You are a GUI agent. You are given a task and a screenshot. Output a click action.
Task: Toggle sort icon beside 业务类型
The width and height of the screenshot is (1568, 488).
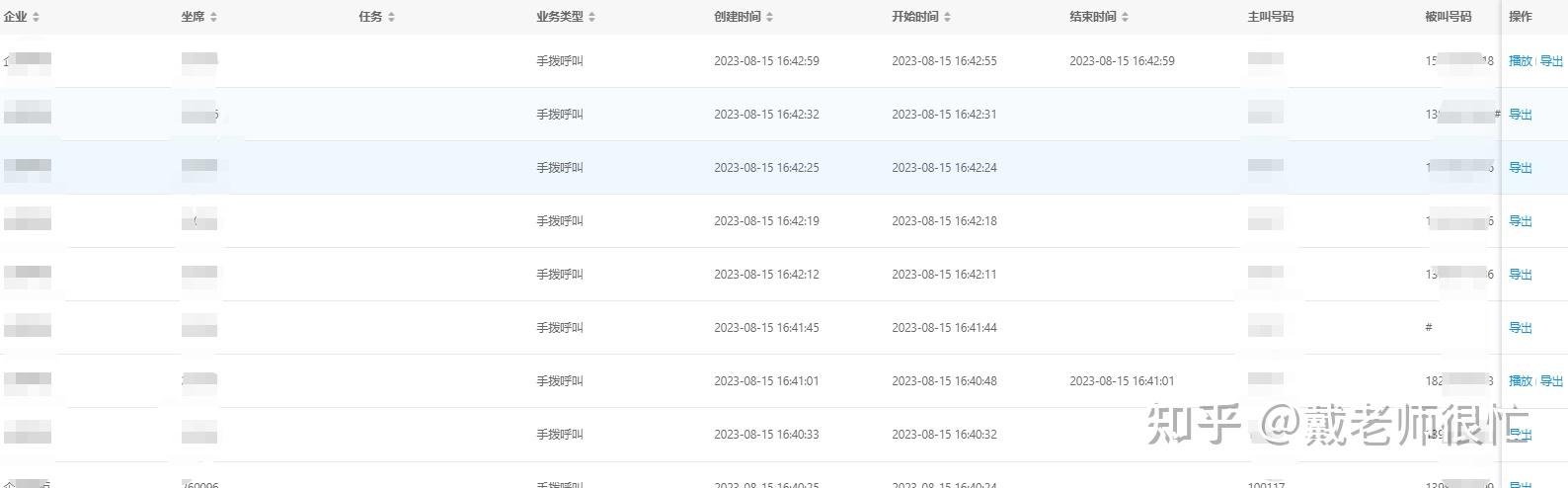592,17
